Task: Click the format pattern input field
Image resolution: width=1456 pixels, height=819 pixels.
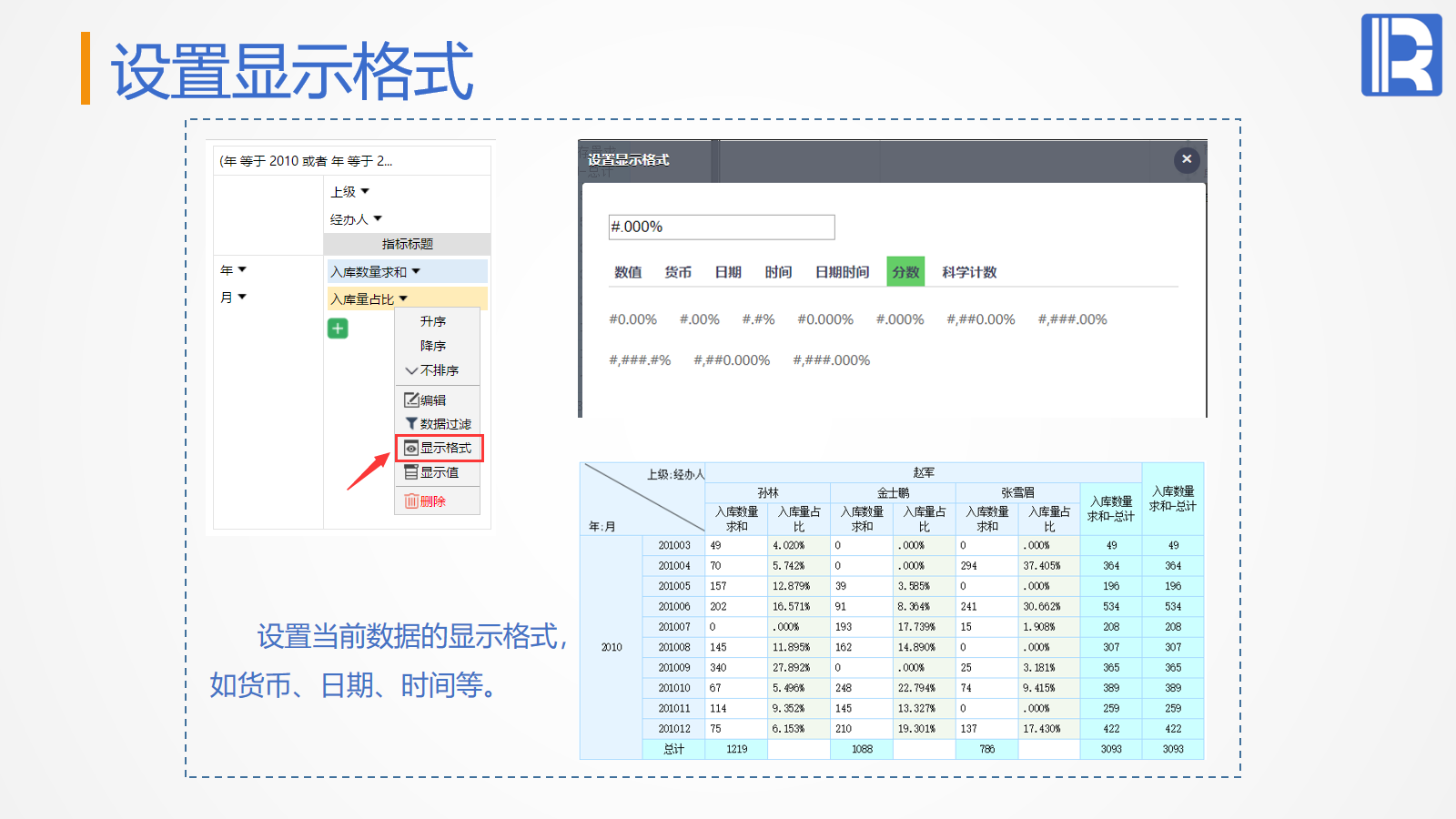Action: (x=721, y=227)
